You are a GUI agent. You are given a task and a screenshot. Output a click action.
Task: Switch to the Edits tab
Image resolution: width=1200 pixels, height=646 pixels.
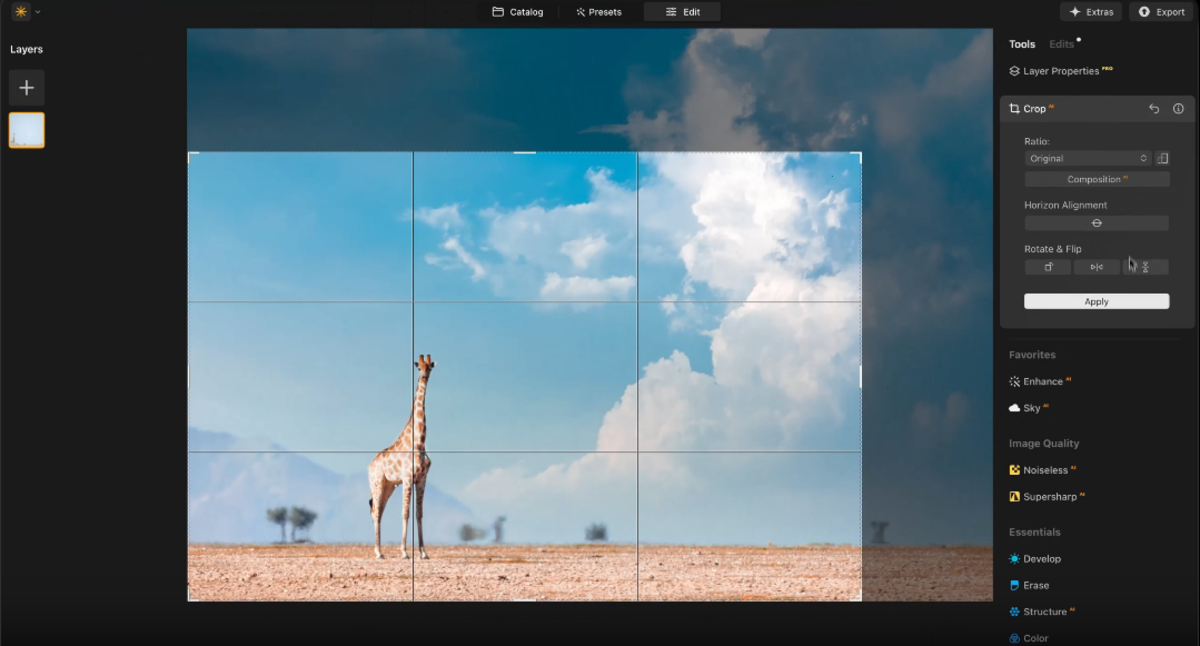[1059, 43]
